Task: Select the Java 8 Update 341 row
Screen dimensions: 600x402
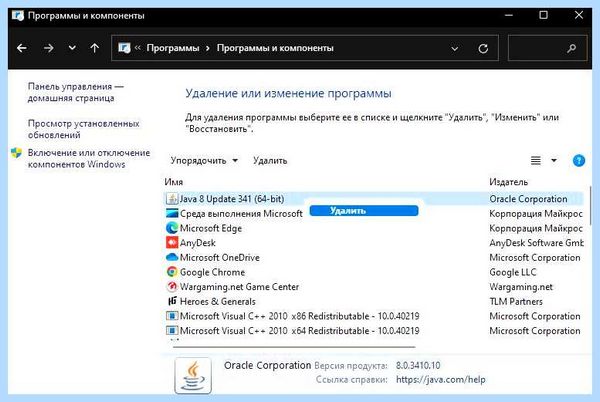Action: 373,199
